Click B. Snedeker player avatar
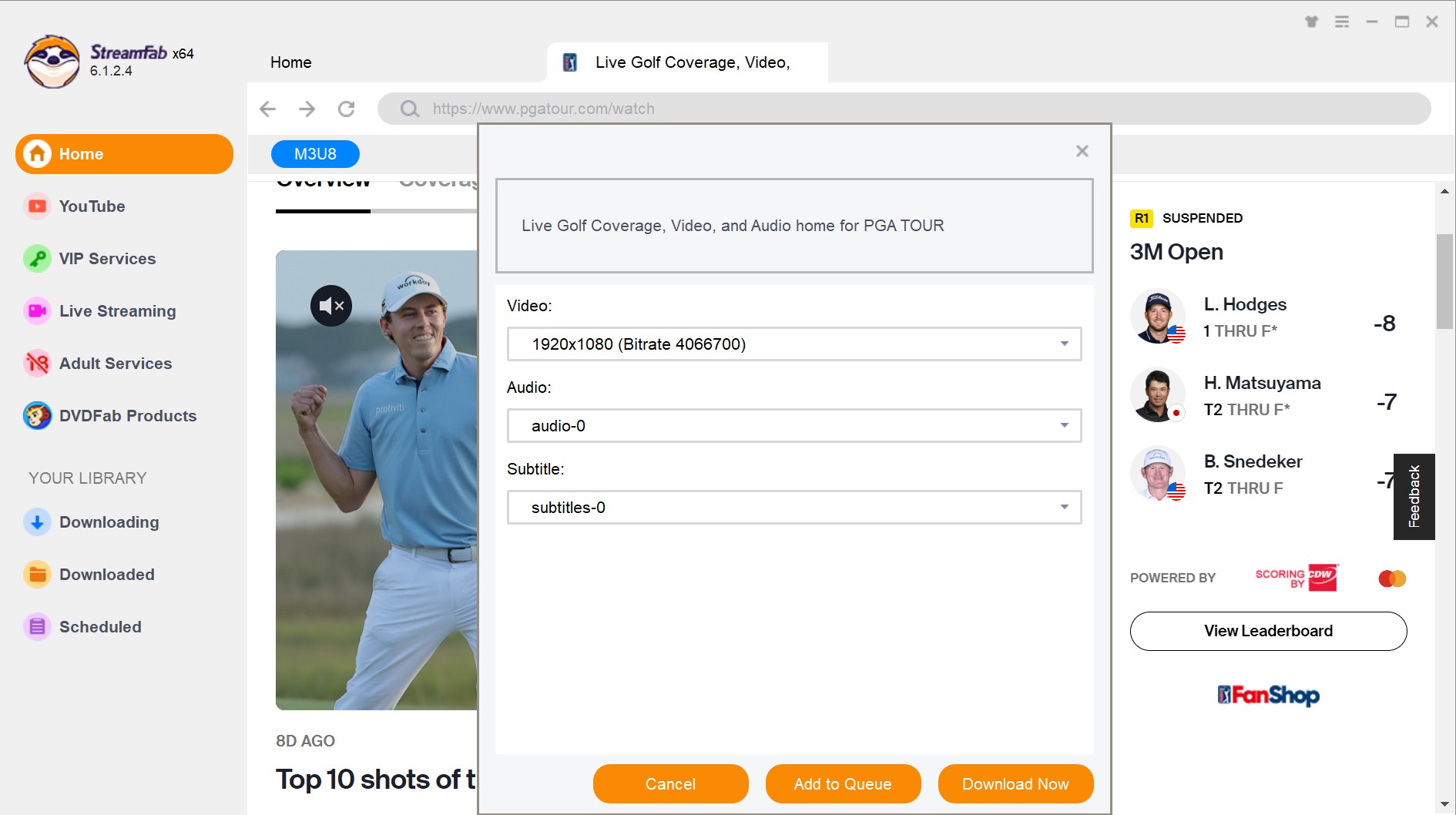The image size is (1456, 815). tap(1158, 474)
